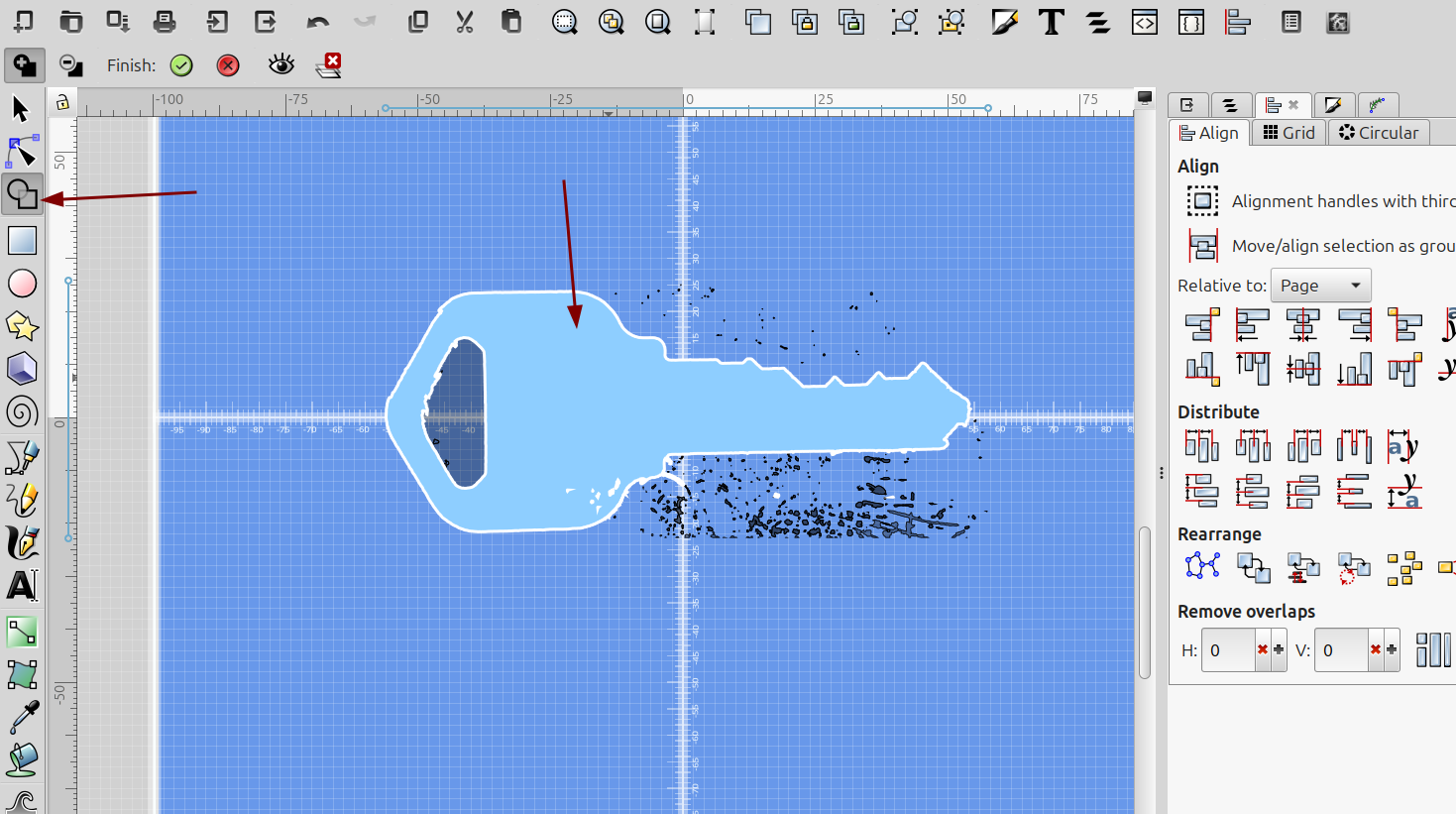Select the Color Picker dropper tool
The image size is (1456, 814).
(22, 718)
